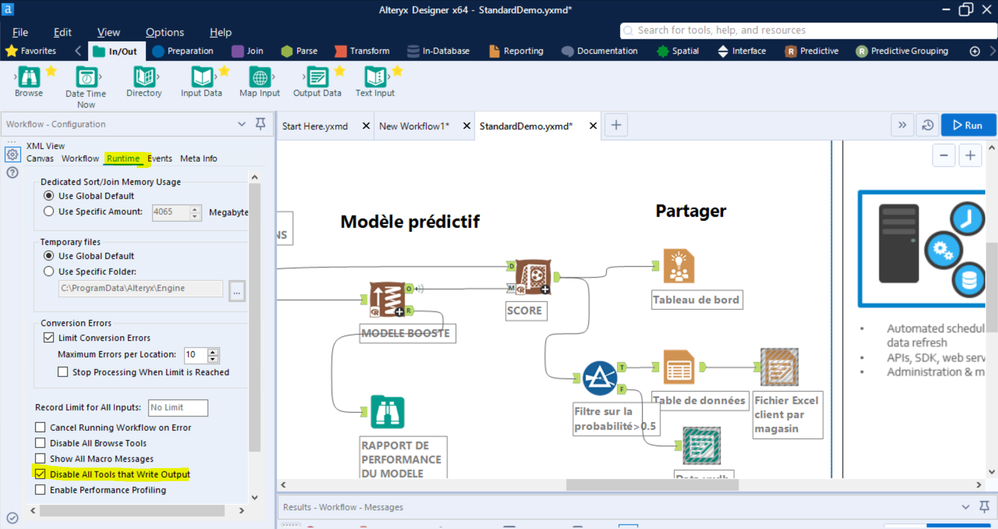This screenshot has height=529, width=998.
Task: Click the configuration panel vertical scrollbar
Action: (255, 317)
